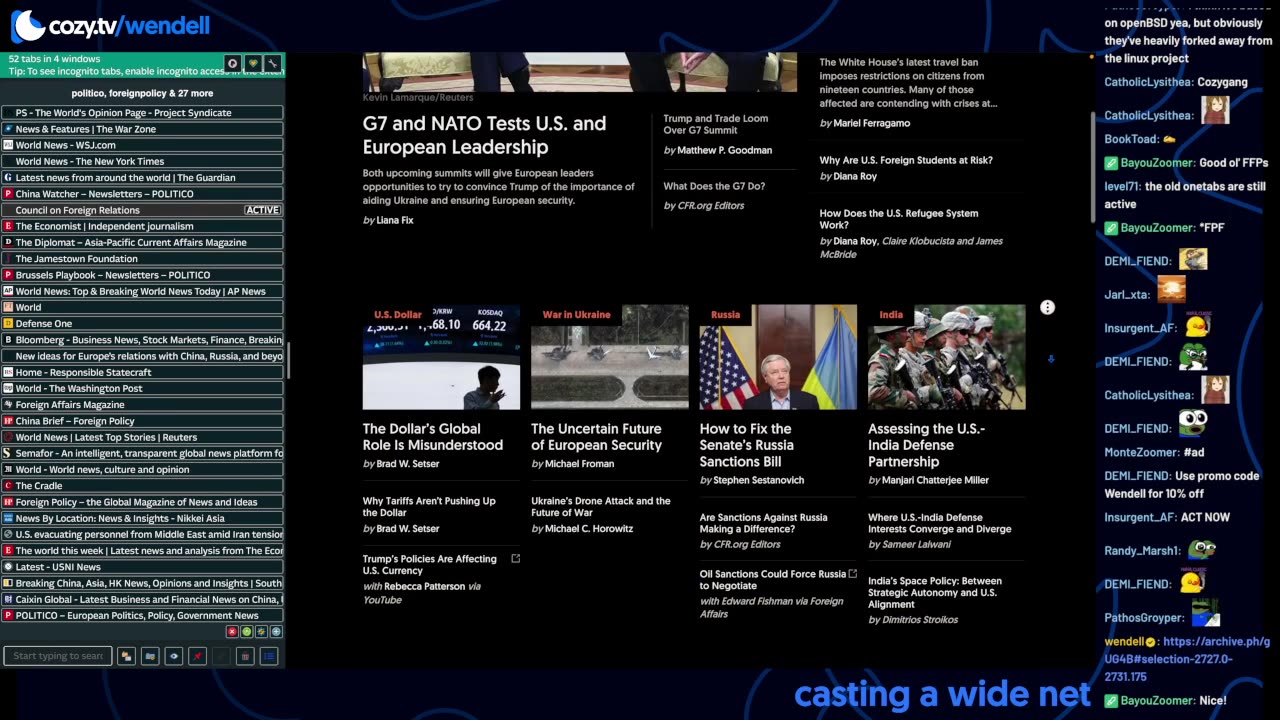Open The Jamestown Foundation tab
The image size is (1280, 720).
click(142, 259)
